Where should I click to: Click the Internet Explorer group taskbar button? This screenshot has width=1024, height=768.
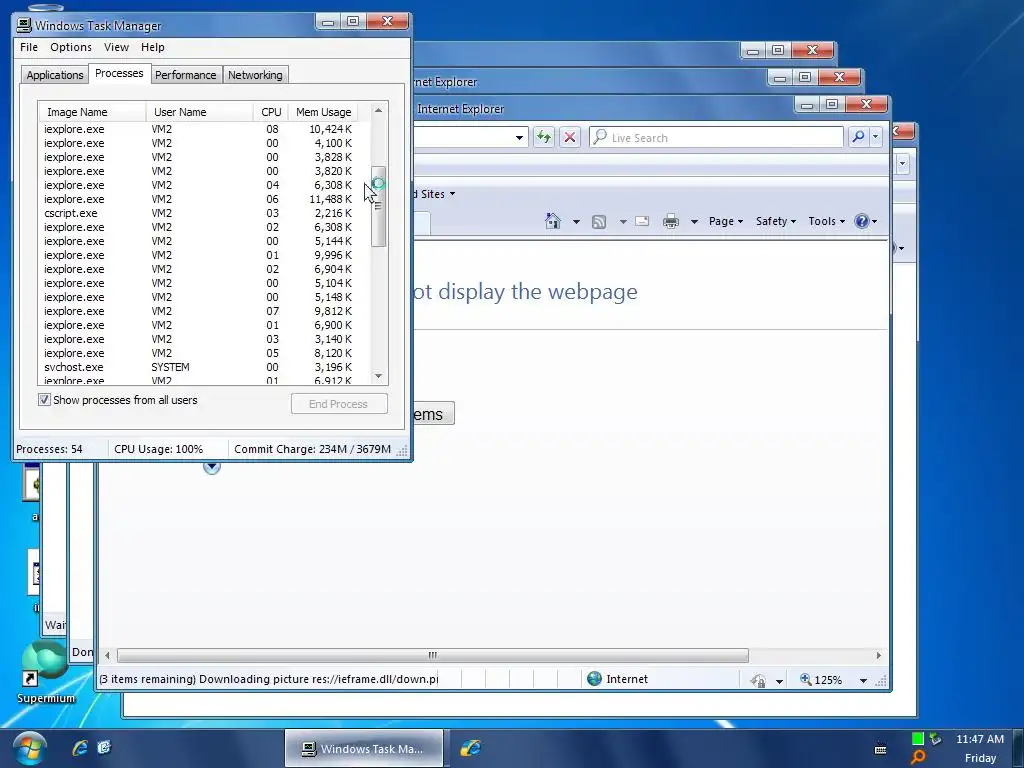[x=470, y=748]
